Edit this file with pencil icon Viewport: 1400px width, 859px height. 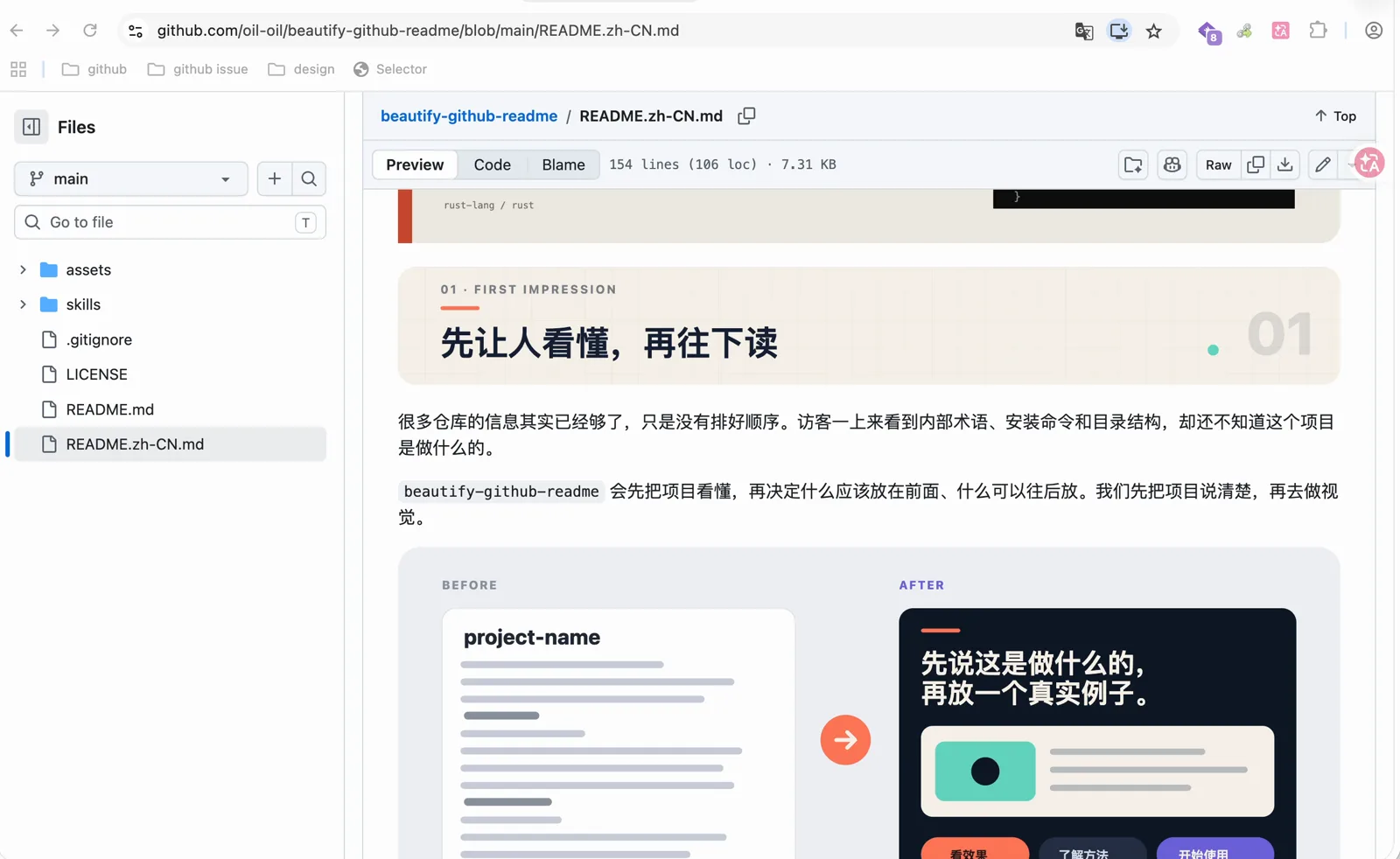click(x=1323, y=164)
